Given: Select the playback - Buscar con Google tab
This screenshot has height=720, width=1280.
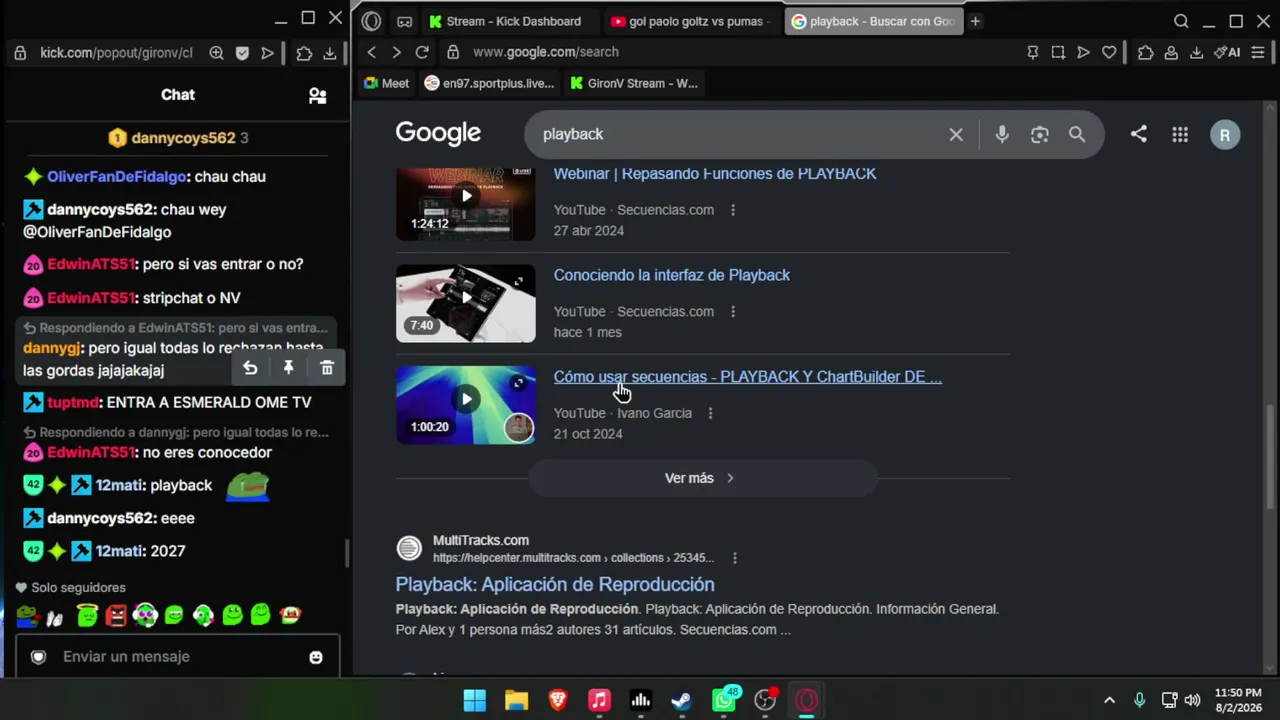Looking at the screenshot, I should tap(873, 21).
